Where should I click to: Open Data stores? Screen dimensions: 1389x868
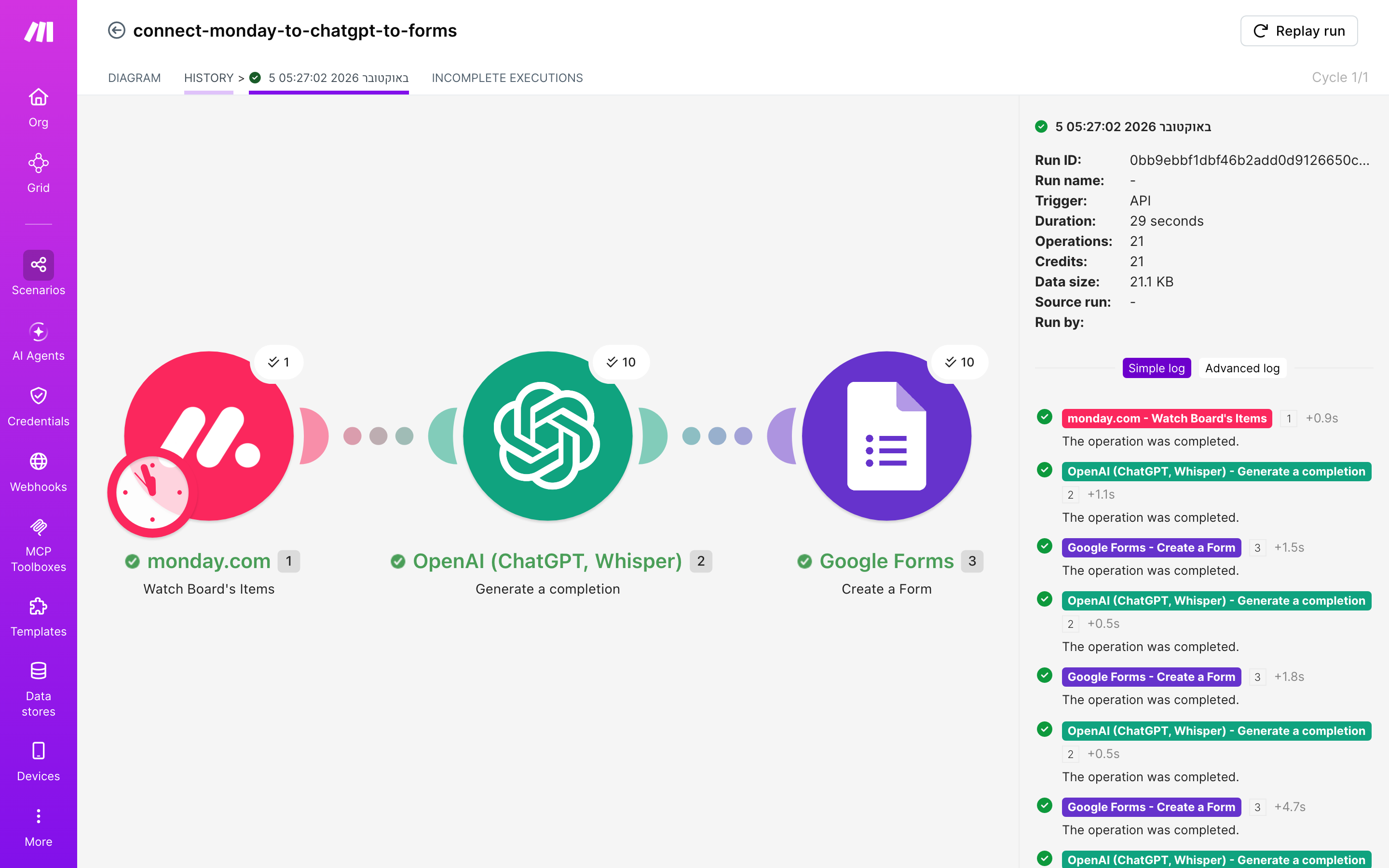[39, 690]
